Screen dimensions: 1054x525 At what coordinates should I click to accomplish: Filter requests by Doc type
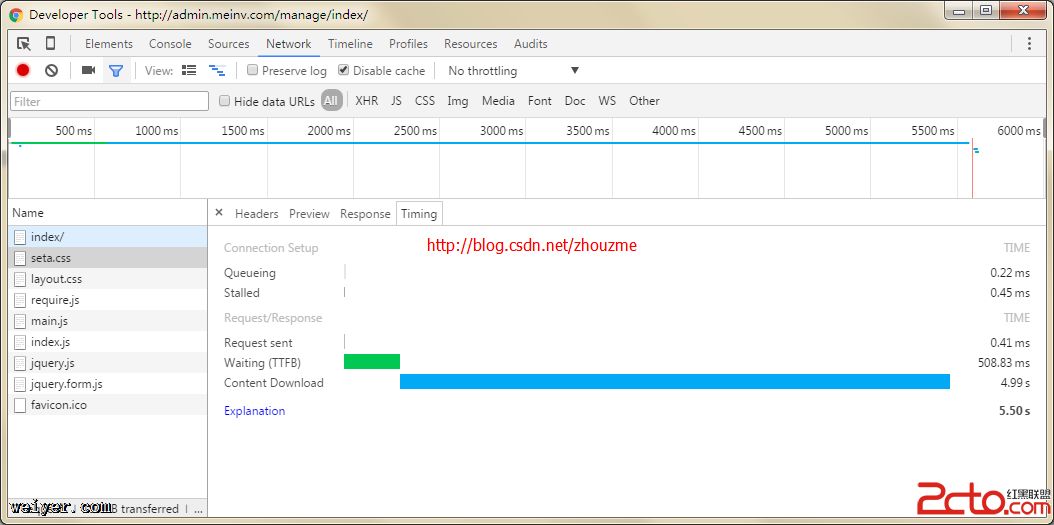[575, 101]
